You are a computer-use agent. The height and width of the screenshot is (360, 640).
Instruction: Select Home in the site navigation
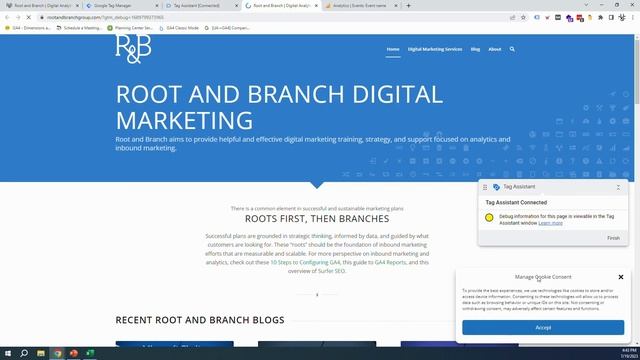coord(393,49)
